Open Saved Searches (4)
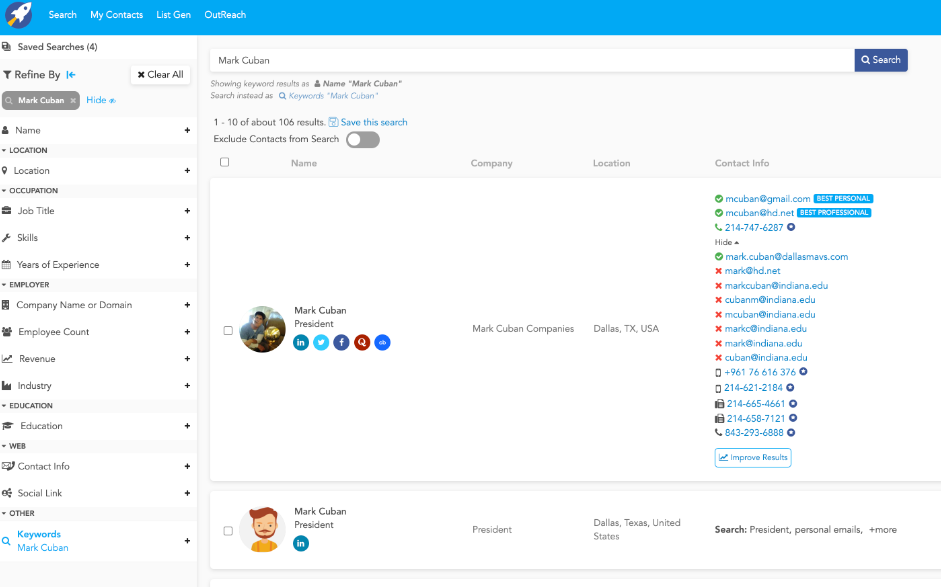Screen dimensions: 941x587 coord(58,46)
